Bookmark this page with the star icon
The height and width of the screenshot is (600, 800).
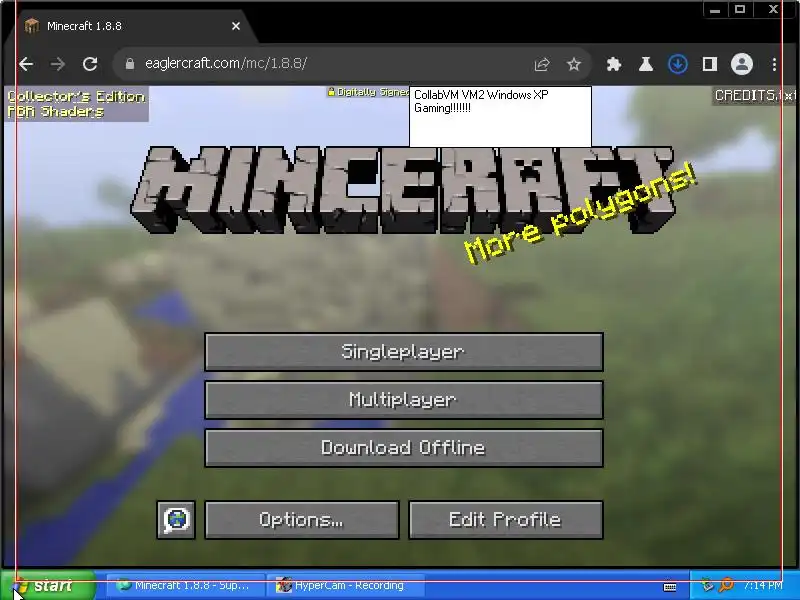[x=574, y=64]
